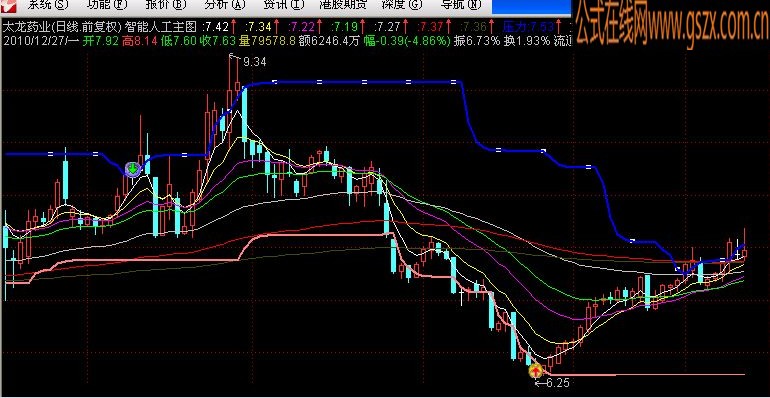The height and width of the screenshot is (398, 770).
Task: Click the blue 压力:7.53 pressure value
Action: [528, 26]
